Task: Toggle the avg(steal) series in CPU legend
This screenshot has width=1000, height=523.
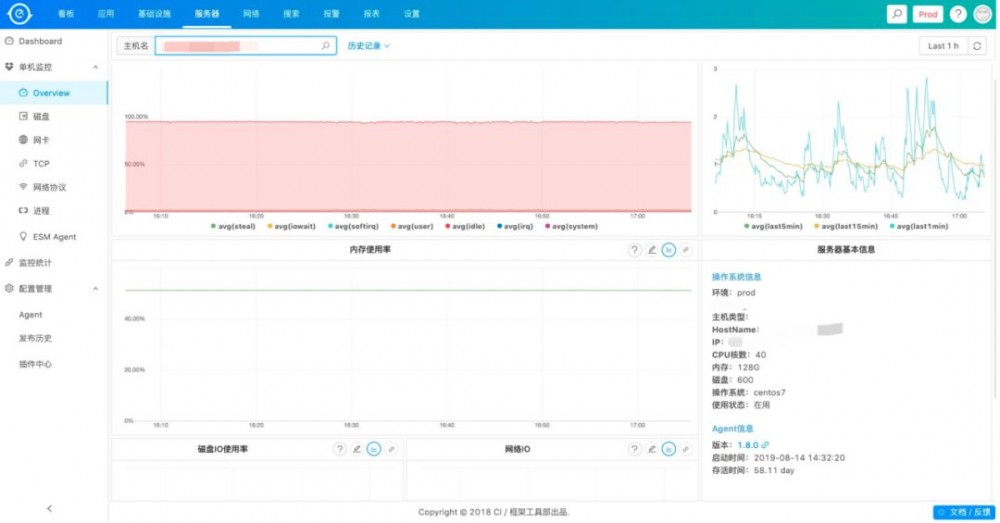Action: (x=233, y=226)
